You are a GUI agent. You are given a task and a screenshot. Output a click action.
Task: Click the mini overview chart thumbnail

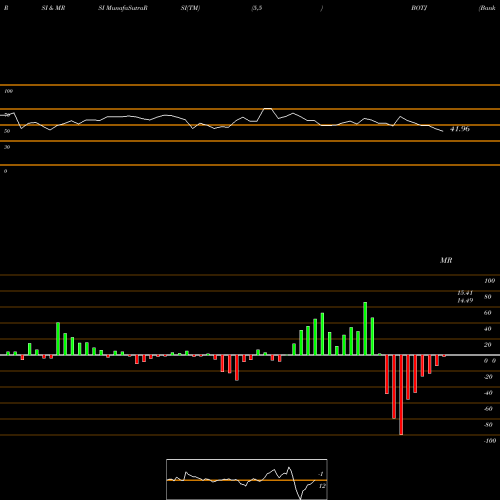247,479
